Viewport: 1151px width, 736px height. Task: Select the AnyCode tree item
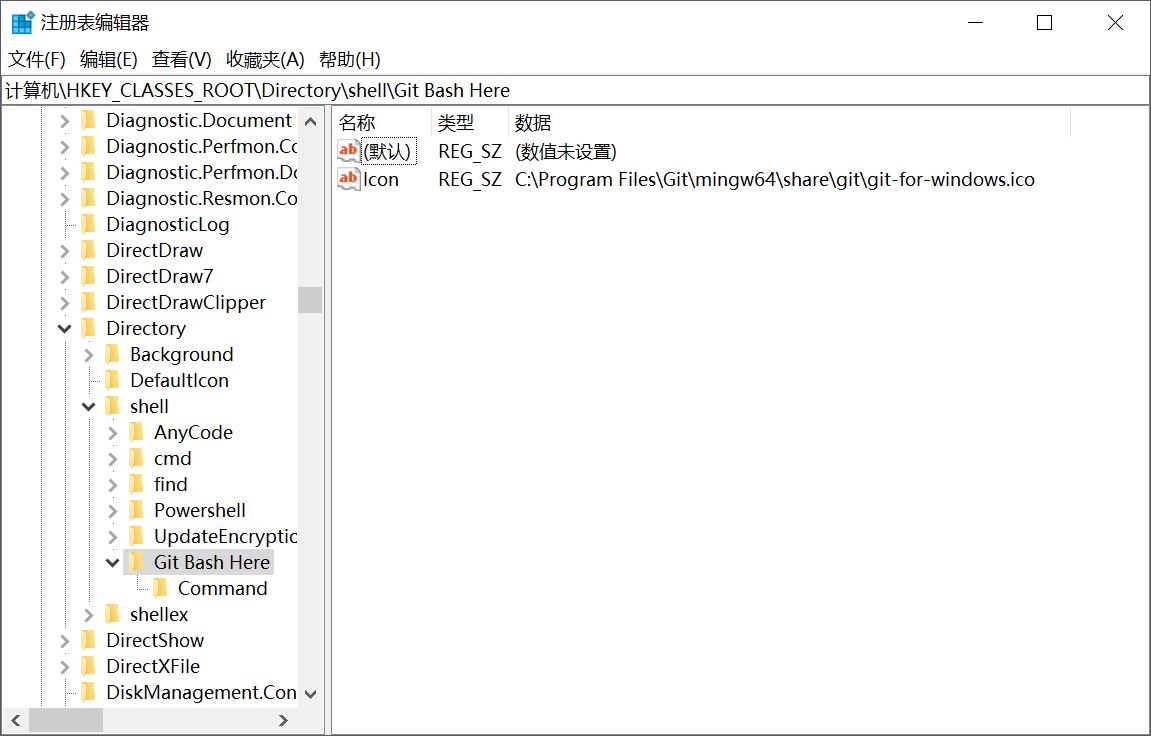[x=193, y=432]
